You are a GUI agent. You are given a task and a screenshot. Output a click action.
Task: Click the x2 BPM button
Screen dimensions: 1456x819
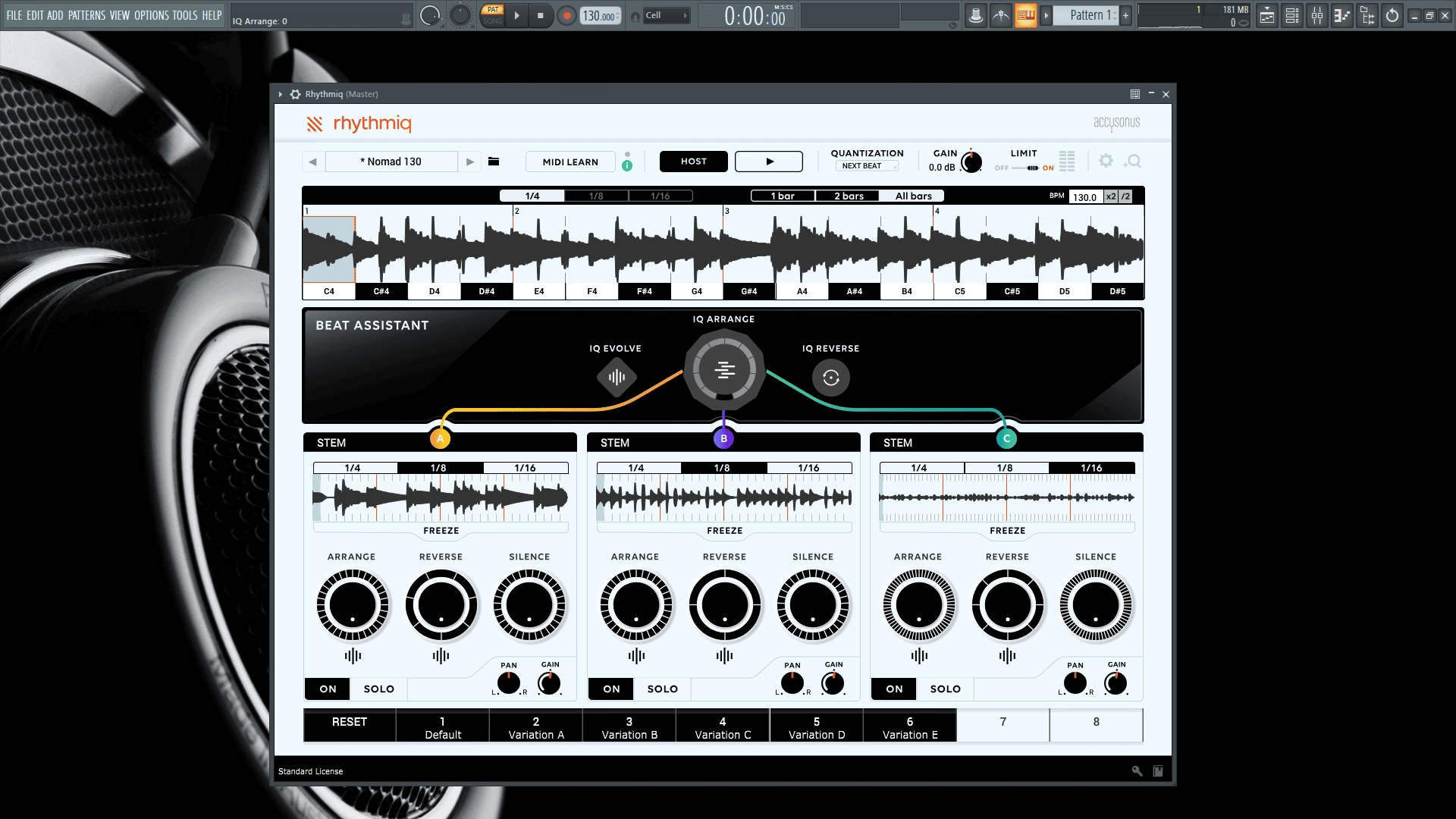[x=1111, y=196]
